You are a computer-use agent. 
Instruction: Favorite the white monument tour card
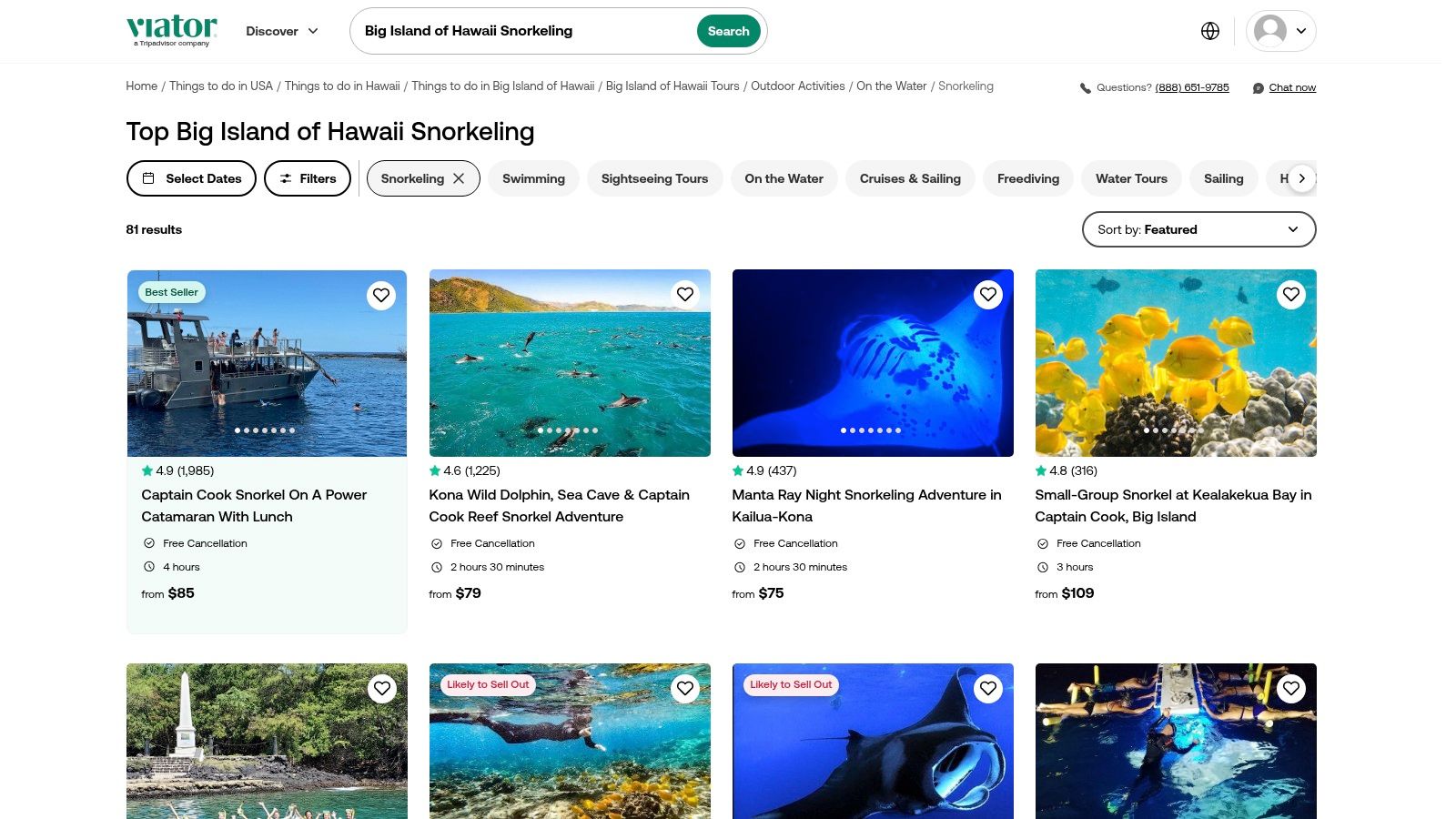(382, 689)
